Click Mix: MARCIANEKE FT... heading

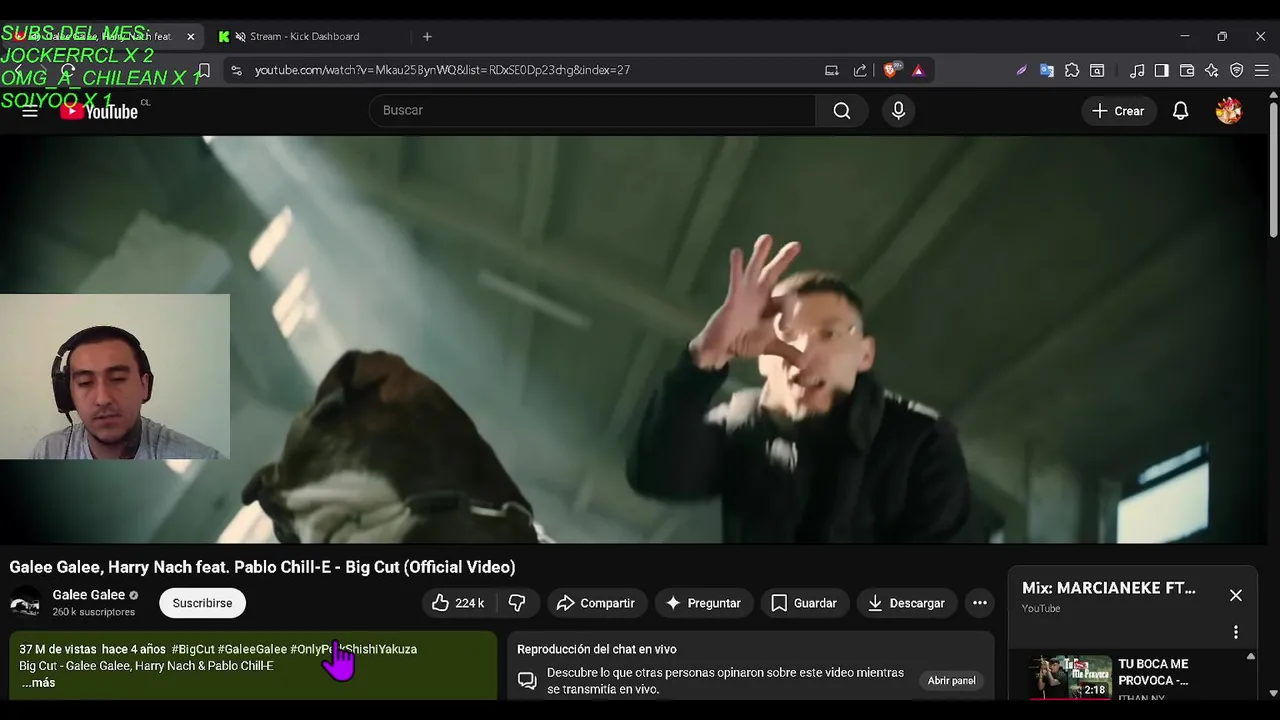1109,588
